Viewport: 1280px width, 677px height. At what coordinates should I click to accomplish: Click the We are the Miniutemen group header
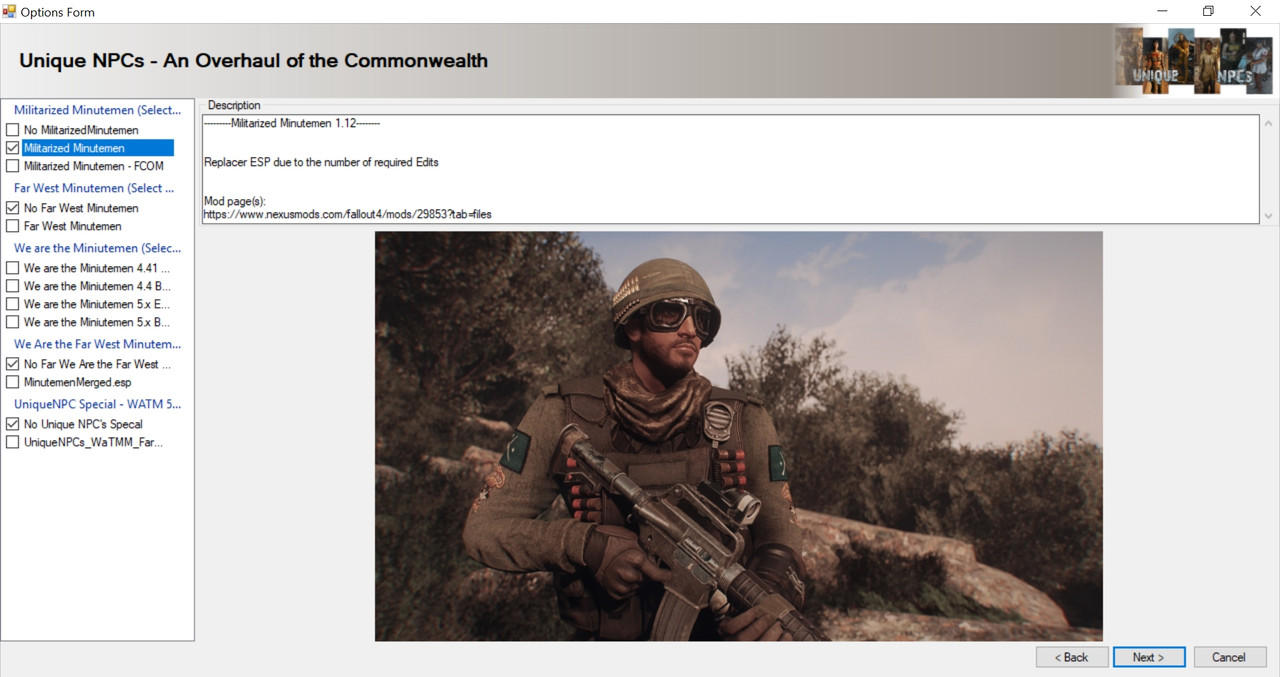tap(97, 248)
